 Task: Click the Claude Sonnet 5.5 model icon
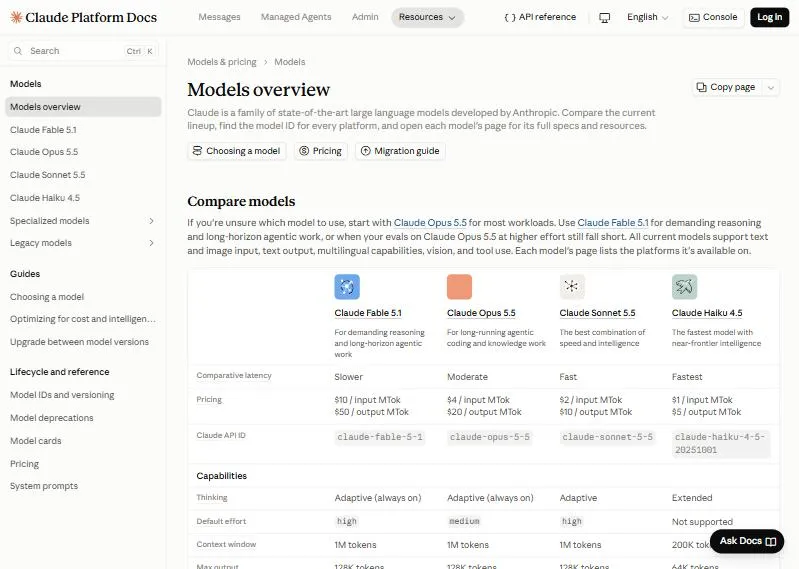(x=572, y=287)
